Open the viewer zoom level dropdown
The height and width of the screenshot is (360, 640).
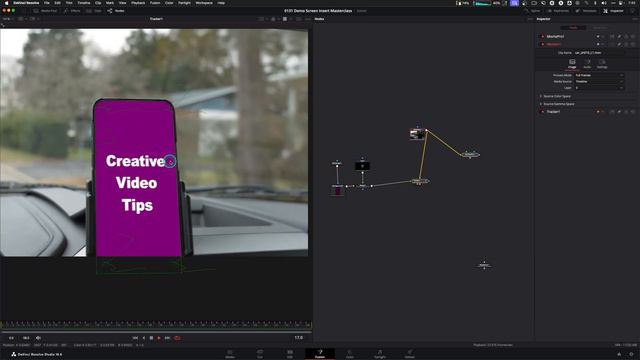[x=8, y=19]
